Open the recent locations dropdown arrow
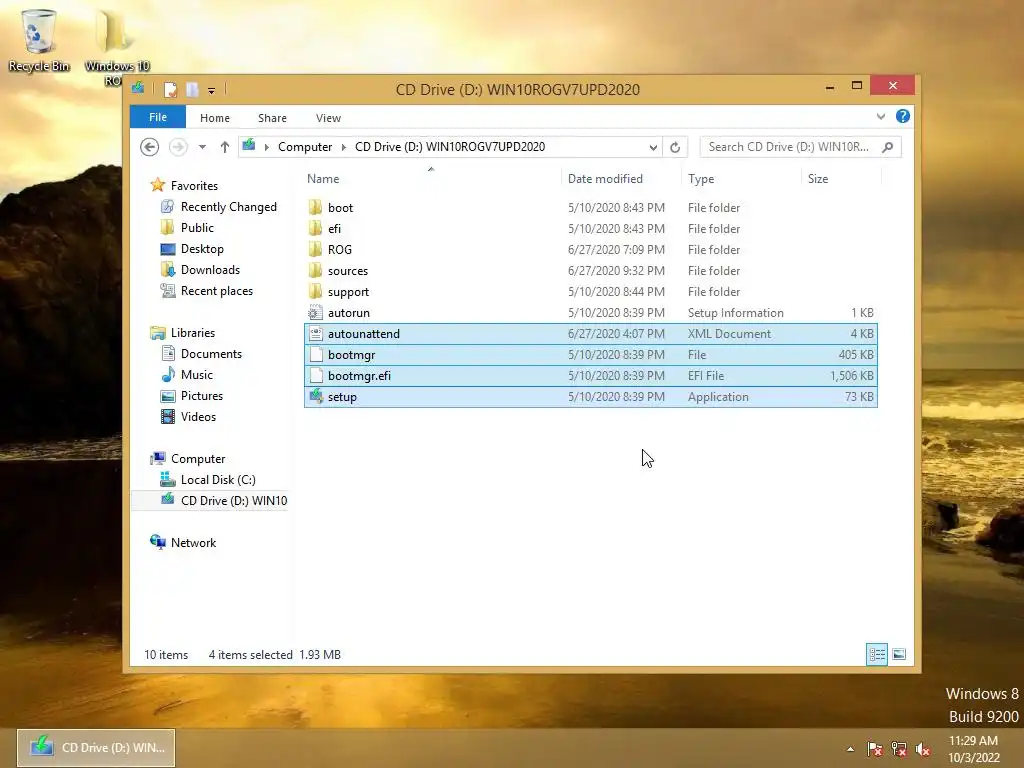Screen dimensions: 1024x768 pos(202,147)
